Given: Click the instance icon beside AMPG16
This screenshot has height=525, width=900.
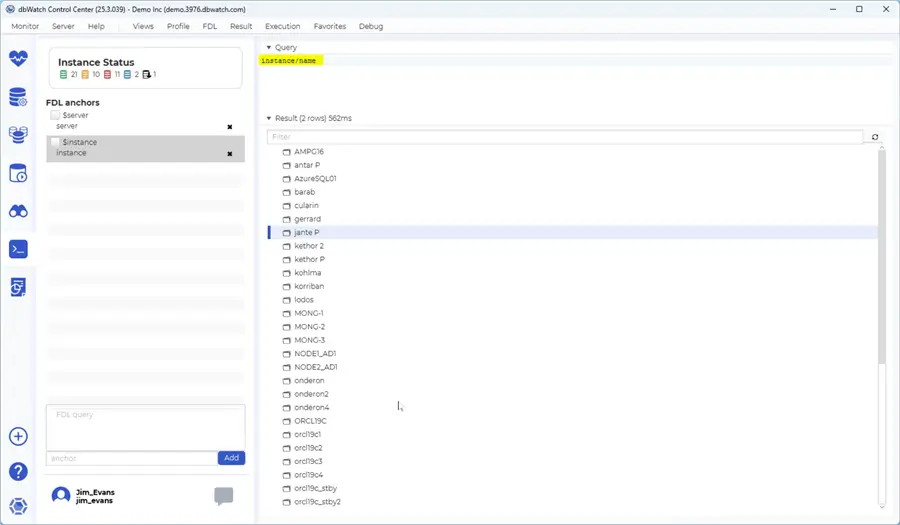Looking at the screenshot, I should [286, 152].
